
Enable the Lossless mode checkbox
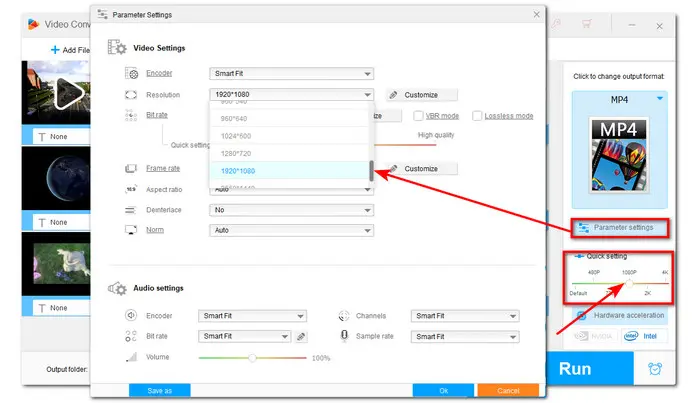tap(477, 116)
